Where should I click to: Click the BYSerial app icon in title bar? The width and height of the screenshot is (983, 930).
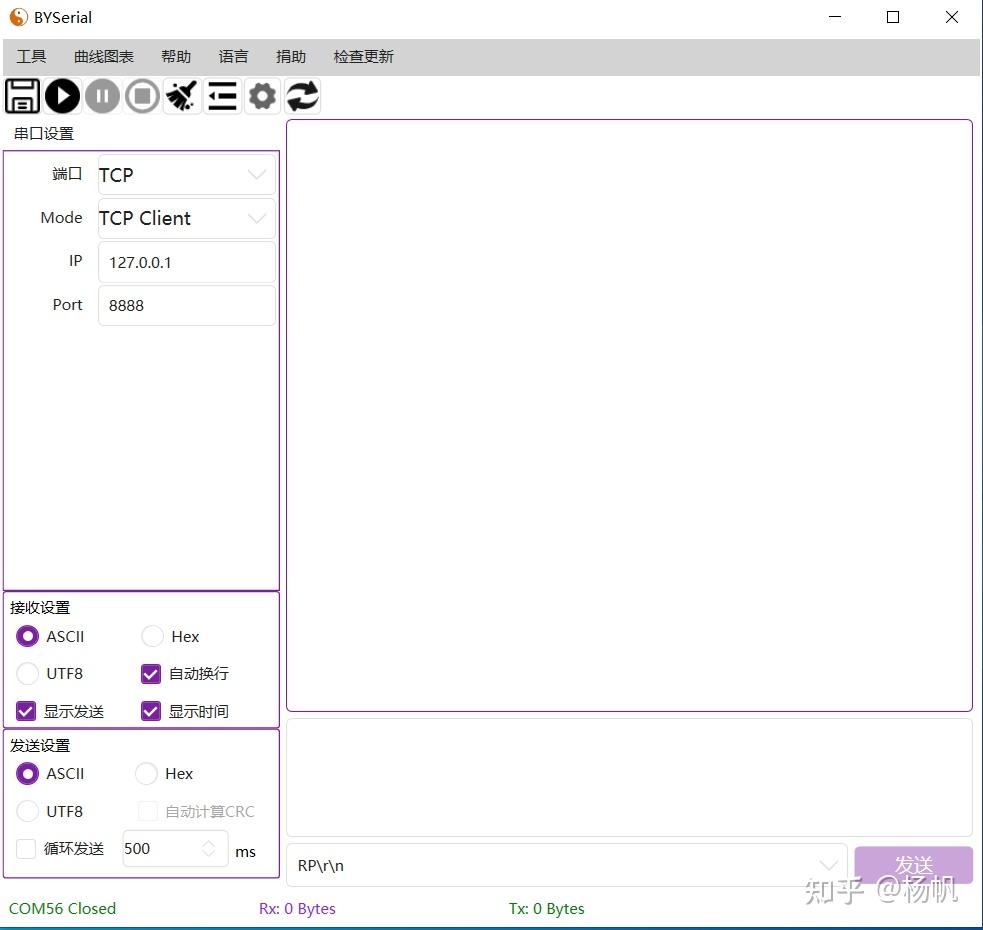point(18,18)
